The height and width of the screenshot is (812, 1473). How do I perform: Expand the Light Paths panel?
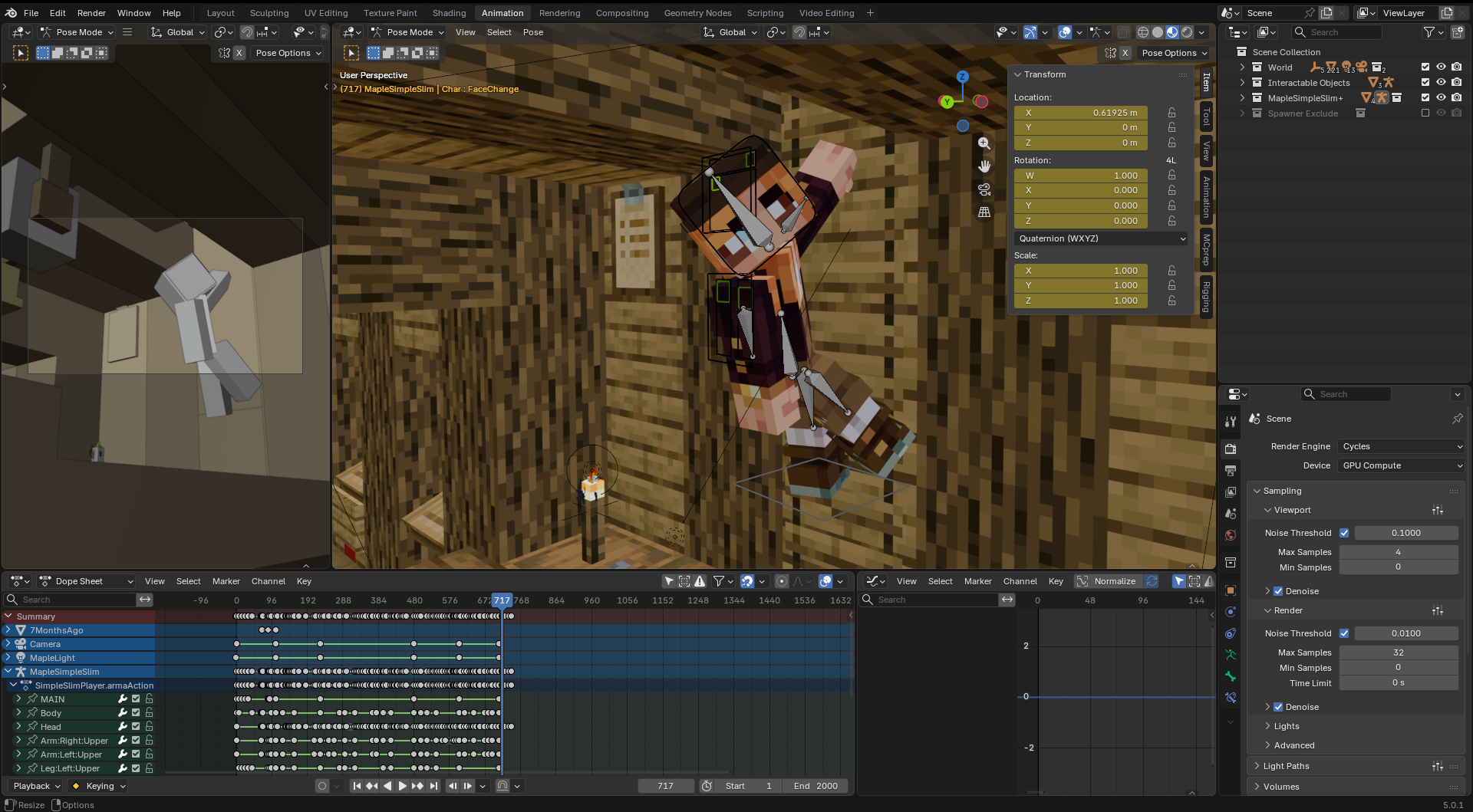(x=1286, y=766)
